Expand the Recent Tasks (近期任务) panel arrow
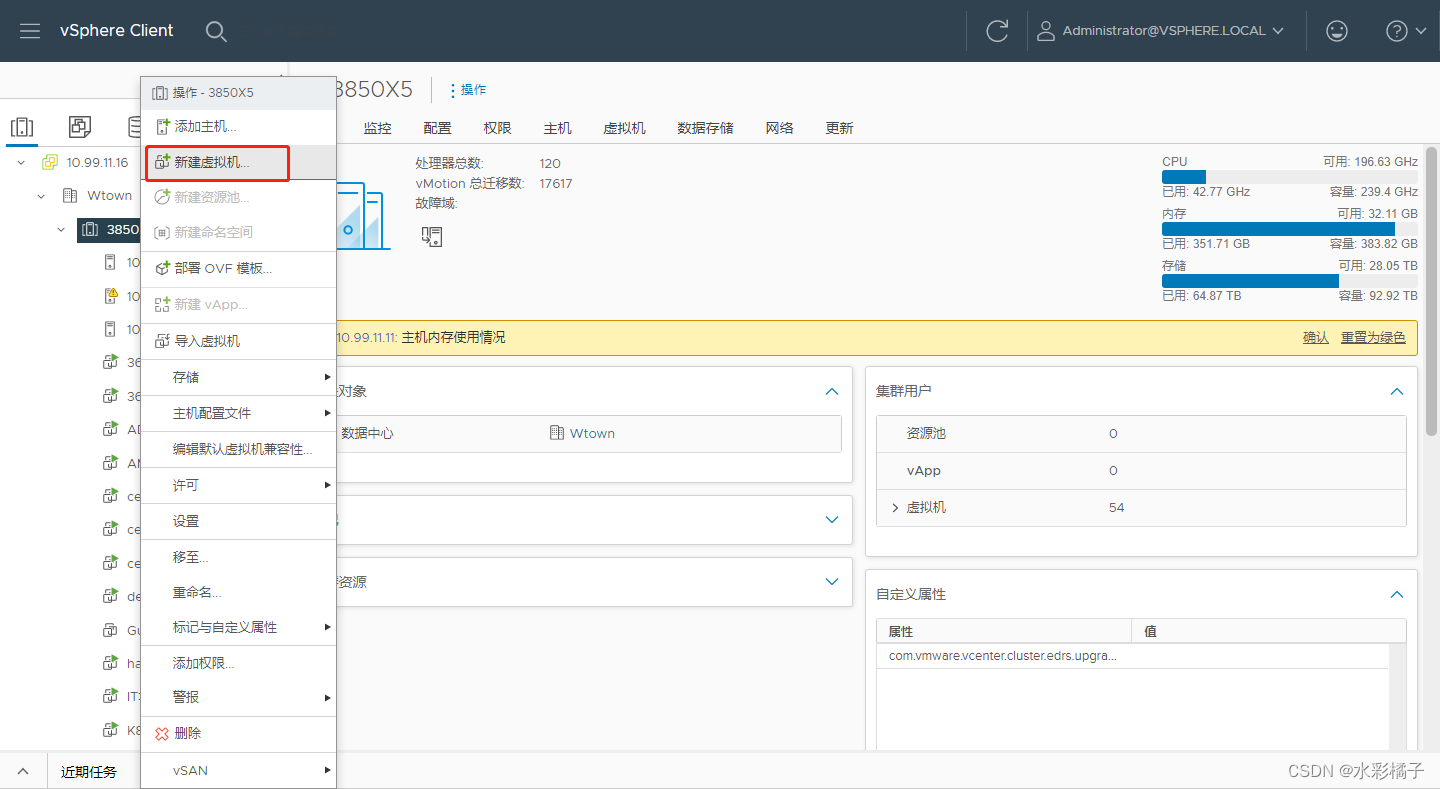1440x789 pixels. 23,771
